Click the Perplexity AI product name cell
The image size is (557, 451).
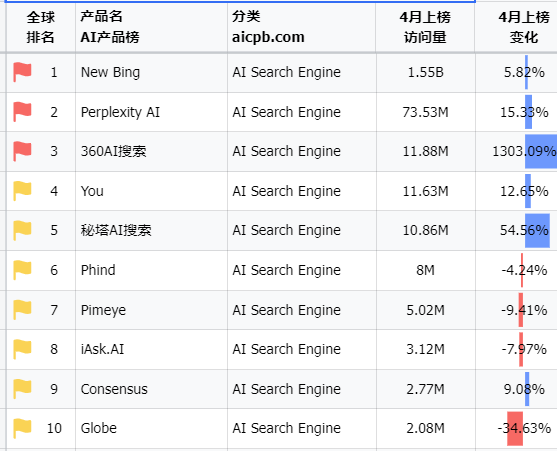[151, 112]
